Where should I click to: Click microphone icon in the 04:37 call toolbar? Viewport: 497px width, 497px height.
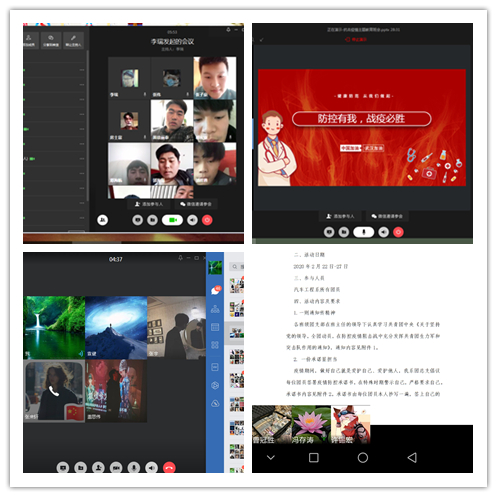pos(134,468)
